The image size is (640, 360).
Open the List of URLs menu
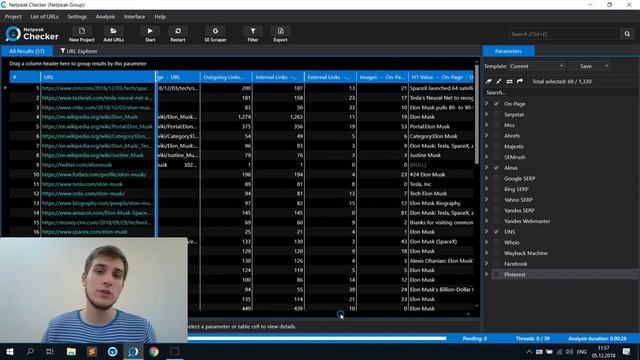44,17
